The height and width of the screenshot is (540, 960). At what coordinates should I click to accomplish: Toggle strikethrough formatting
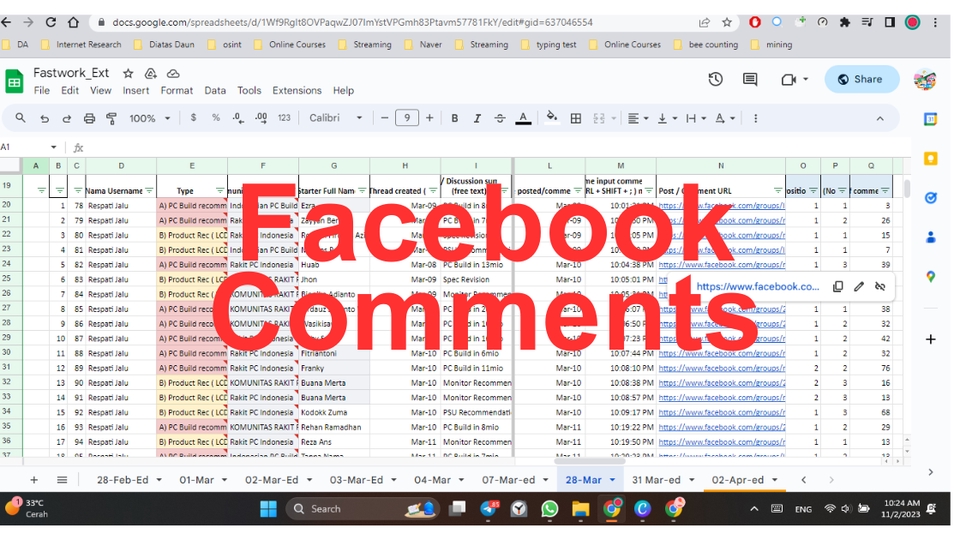pyautogui.click(x=500, y=118)
